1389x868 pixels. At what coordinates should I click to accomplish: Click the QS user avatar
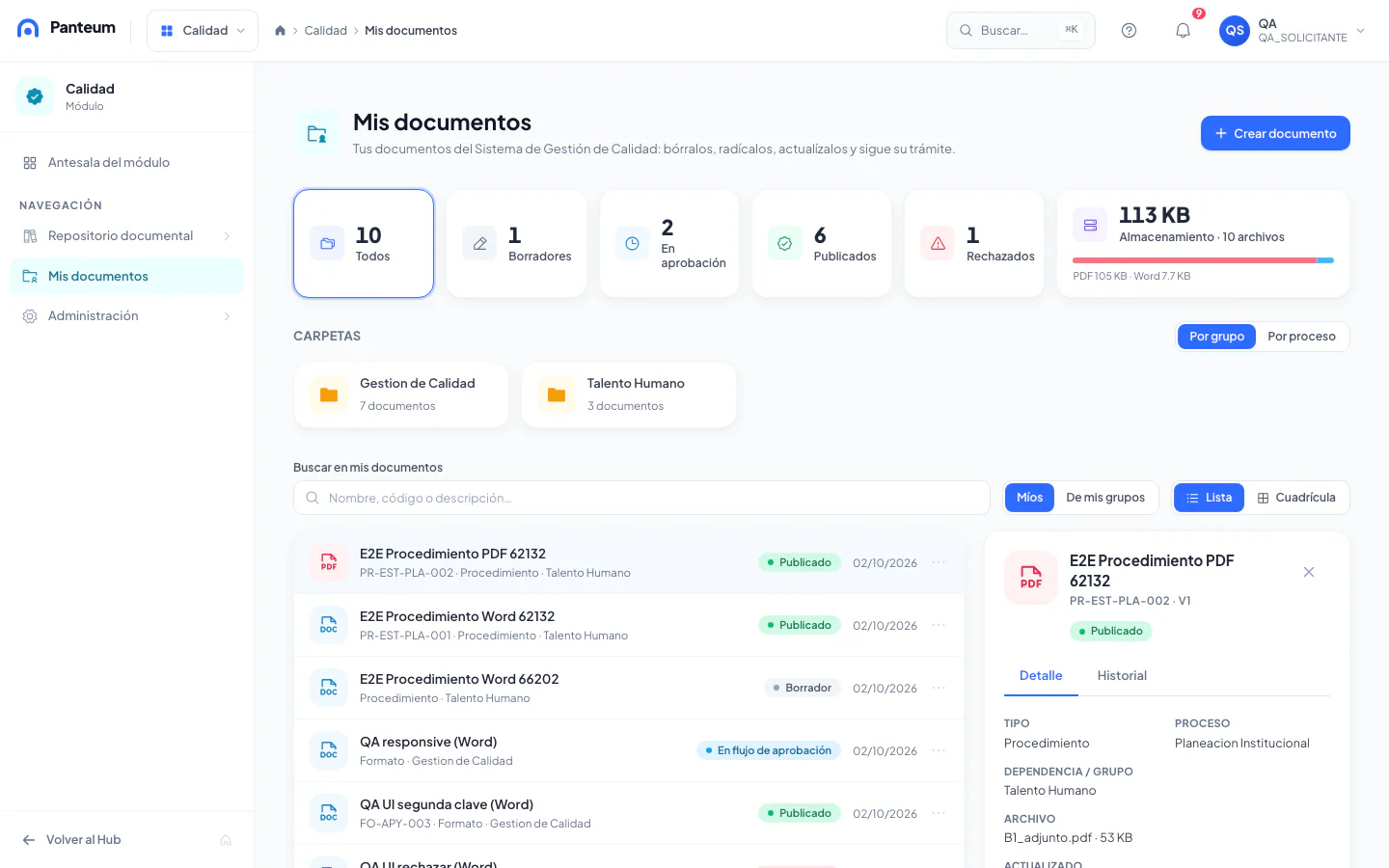click(1235, 31)
